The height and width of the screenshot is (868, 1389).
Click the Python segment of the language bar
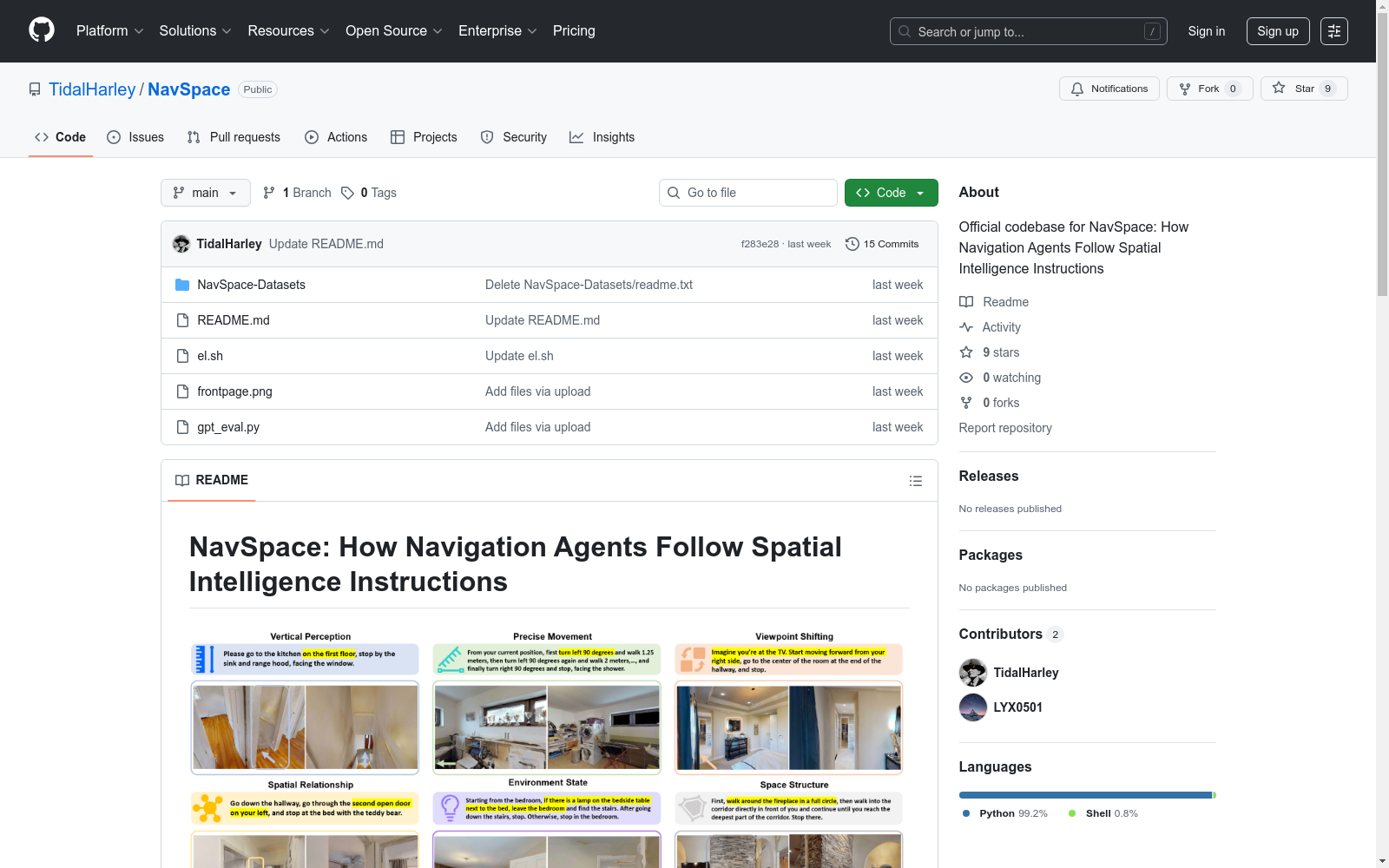(x=1085, y=795)
